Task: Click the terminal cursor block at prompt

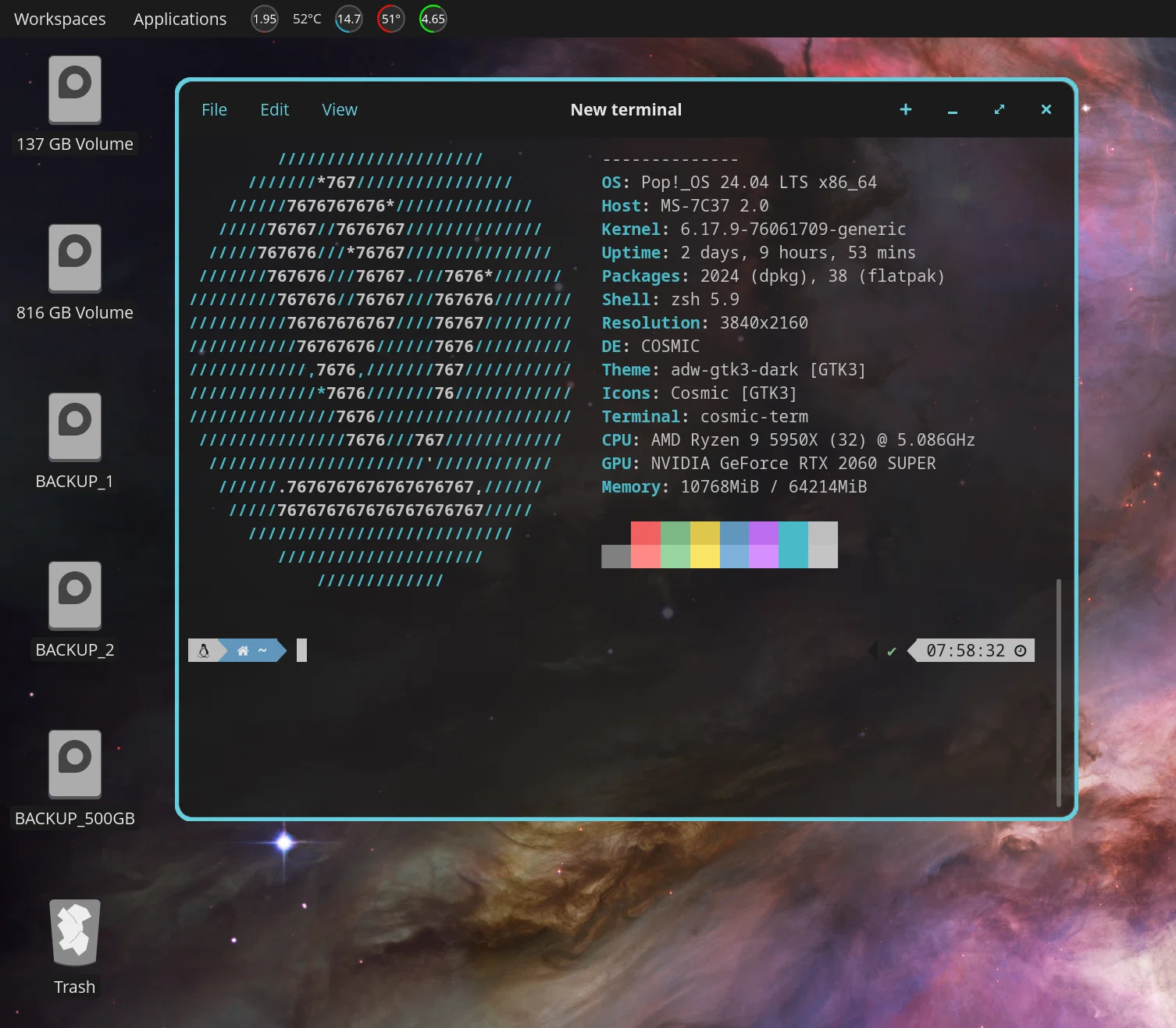Action: tap(301, 650)
